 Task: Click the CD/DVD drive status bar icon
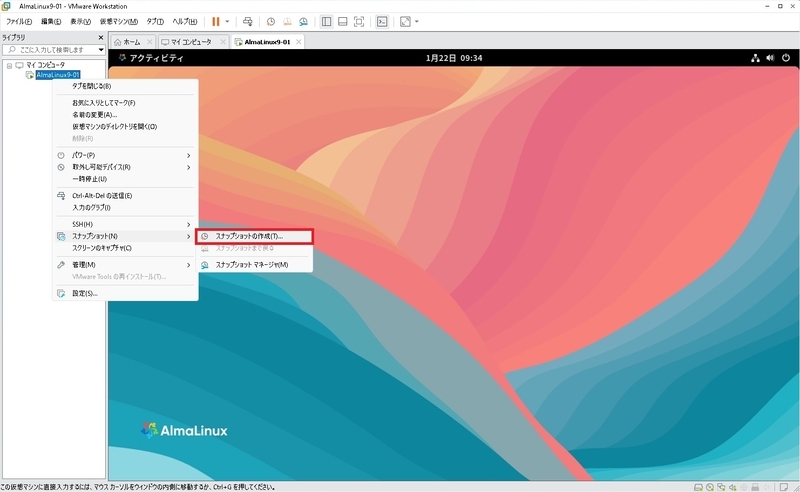[710, 487]
